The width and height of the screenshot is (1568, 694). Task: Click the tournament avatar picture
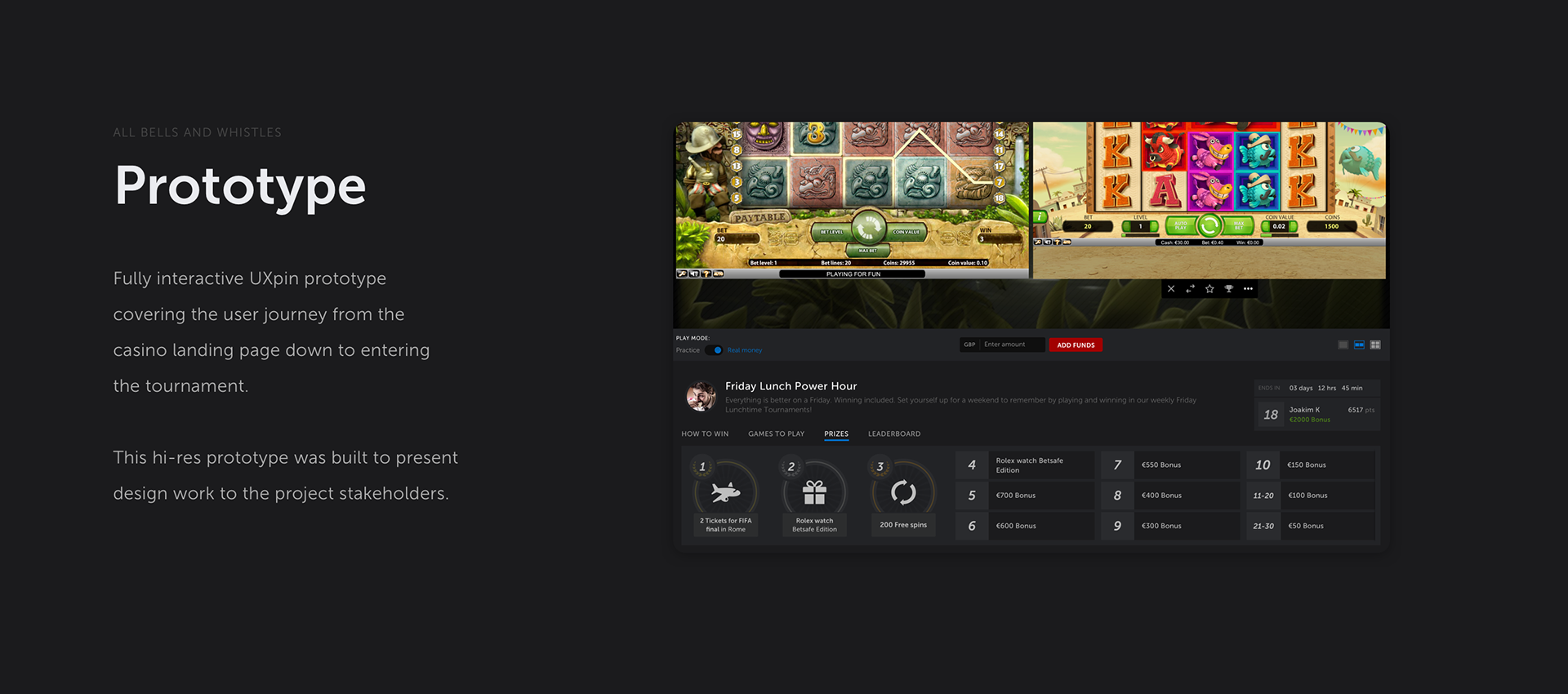click(x=701, y=397)
